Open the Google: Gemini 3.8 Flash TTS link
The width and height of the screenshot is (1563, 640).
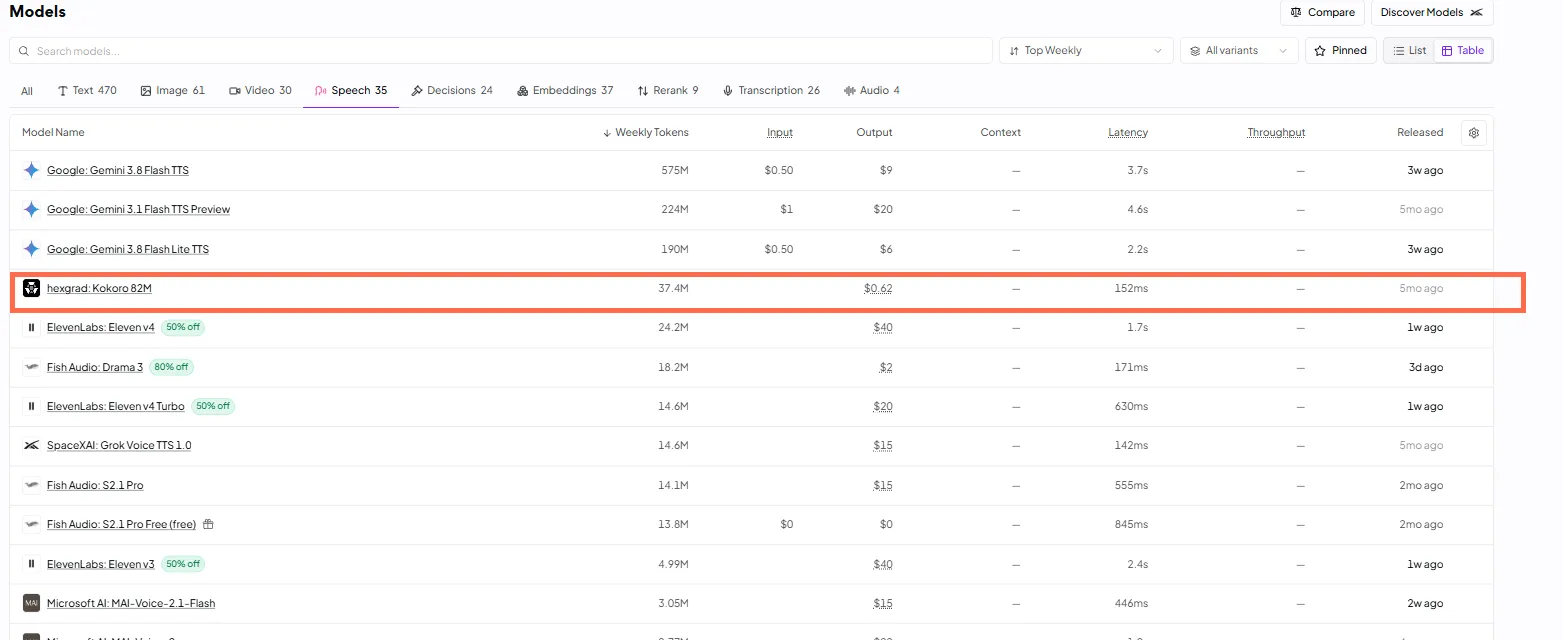[x=118, y=170]
